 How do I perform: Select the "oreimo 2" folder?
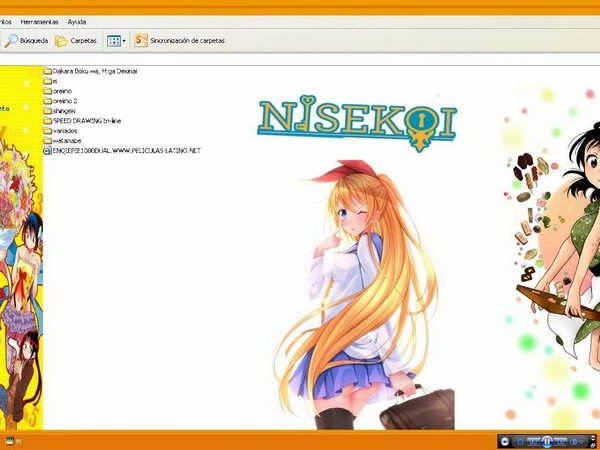click(60, 101)
